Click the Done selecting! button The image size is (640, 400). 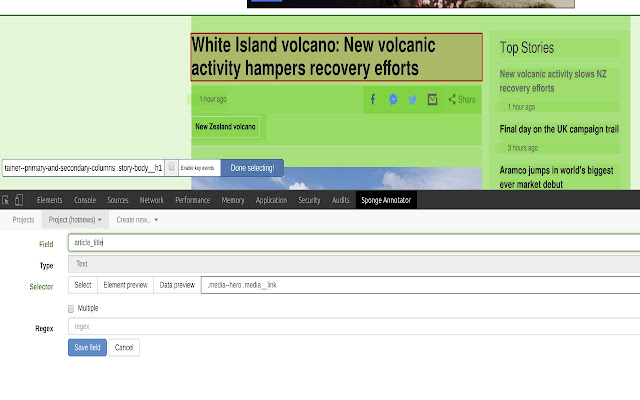pyautogui.click(x=252, y=168)
